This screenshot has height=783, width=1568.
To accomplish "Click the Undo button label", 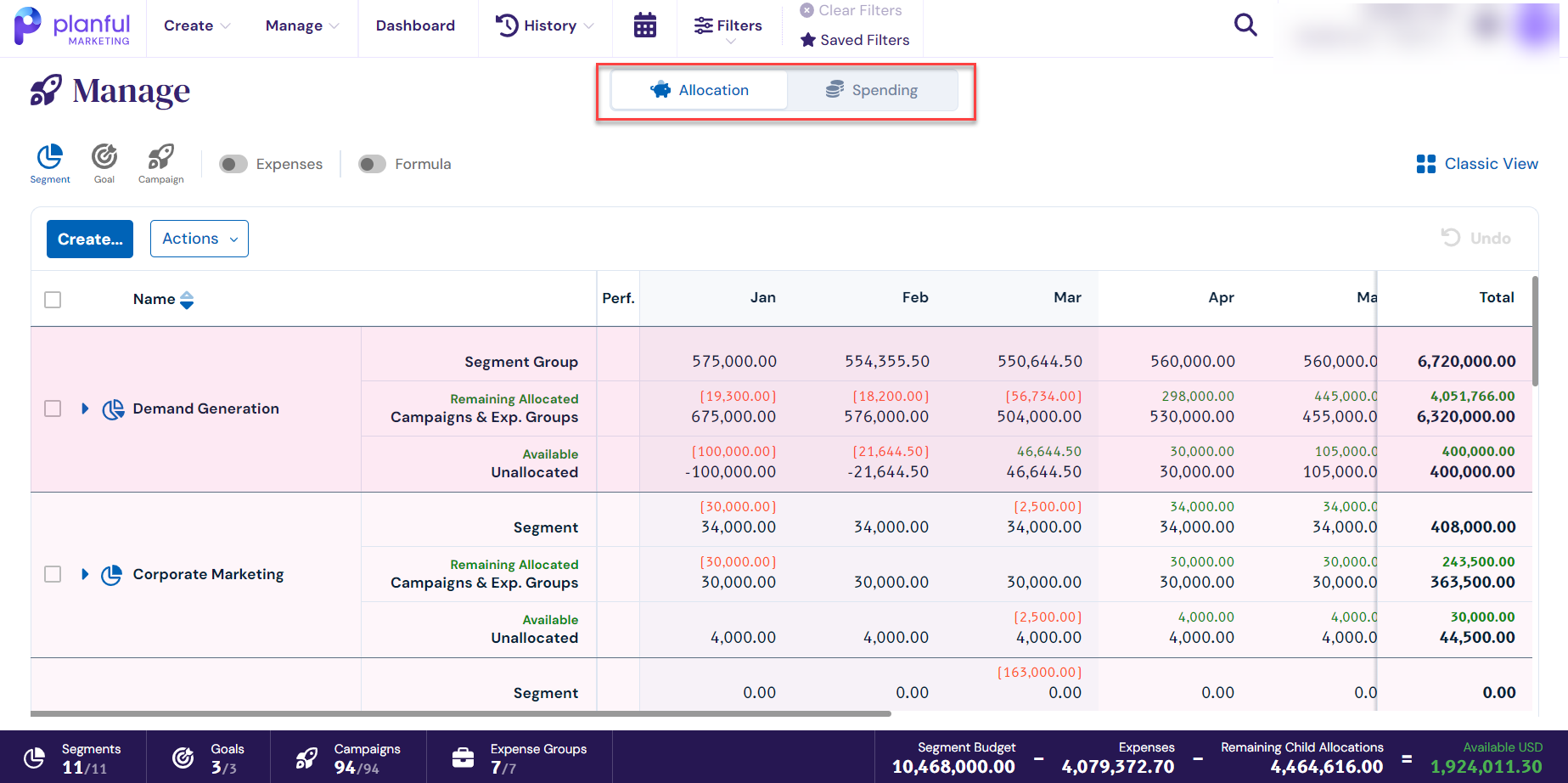I will click(1490, 239).
